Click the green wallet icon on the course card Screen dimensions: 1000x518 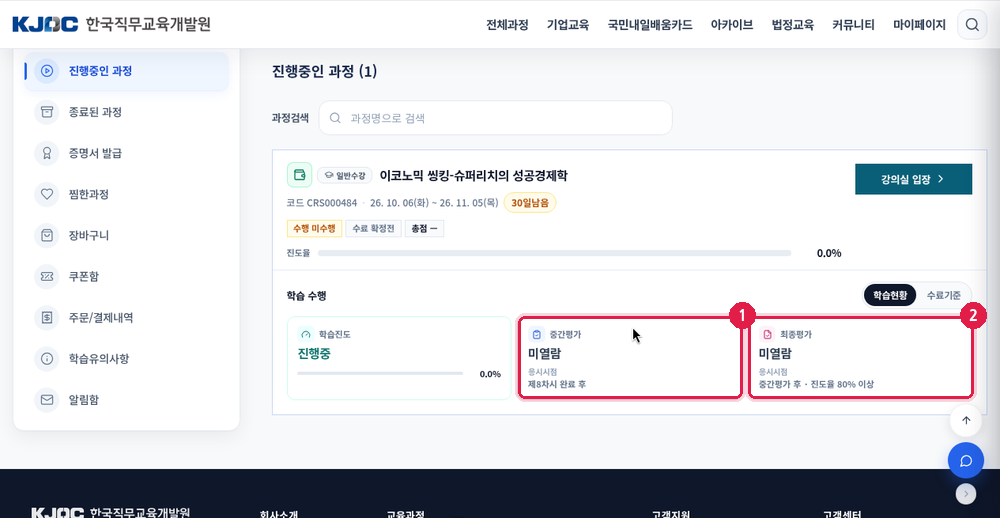(x=299, y=175)
